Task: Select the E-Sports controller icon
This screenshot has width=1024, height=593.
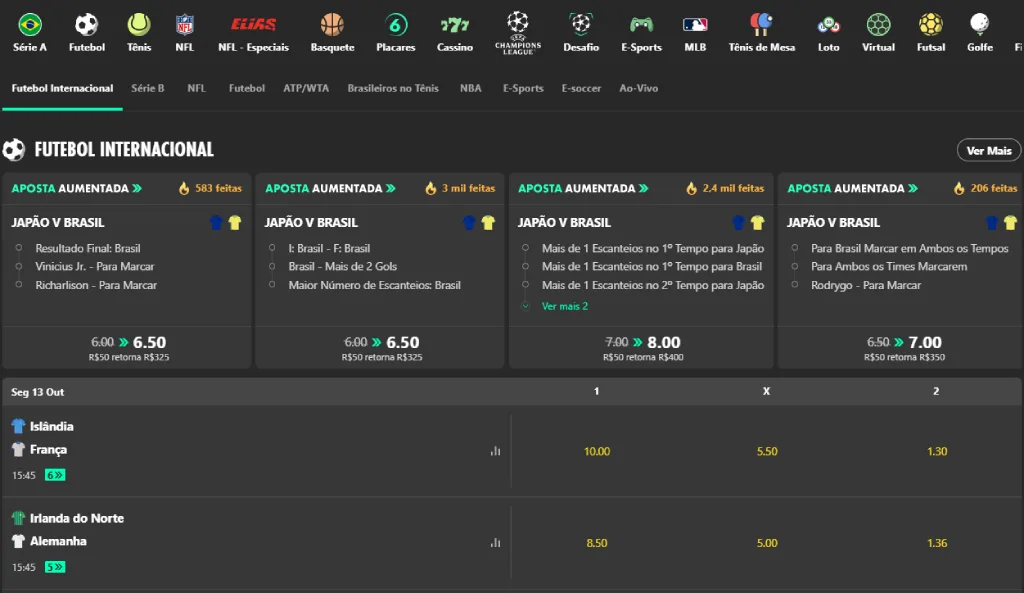Action: coord(641,25)
